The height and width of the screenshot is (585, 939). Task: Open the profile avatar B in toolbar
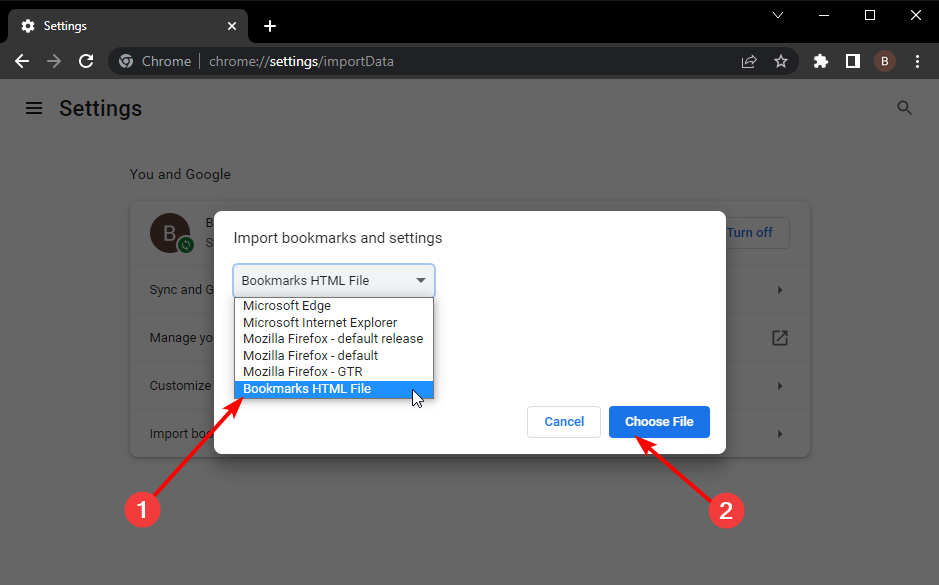[885, 61]
